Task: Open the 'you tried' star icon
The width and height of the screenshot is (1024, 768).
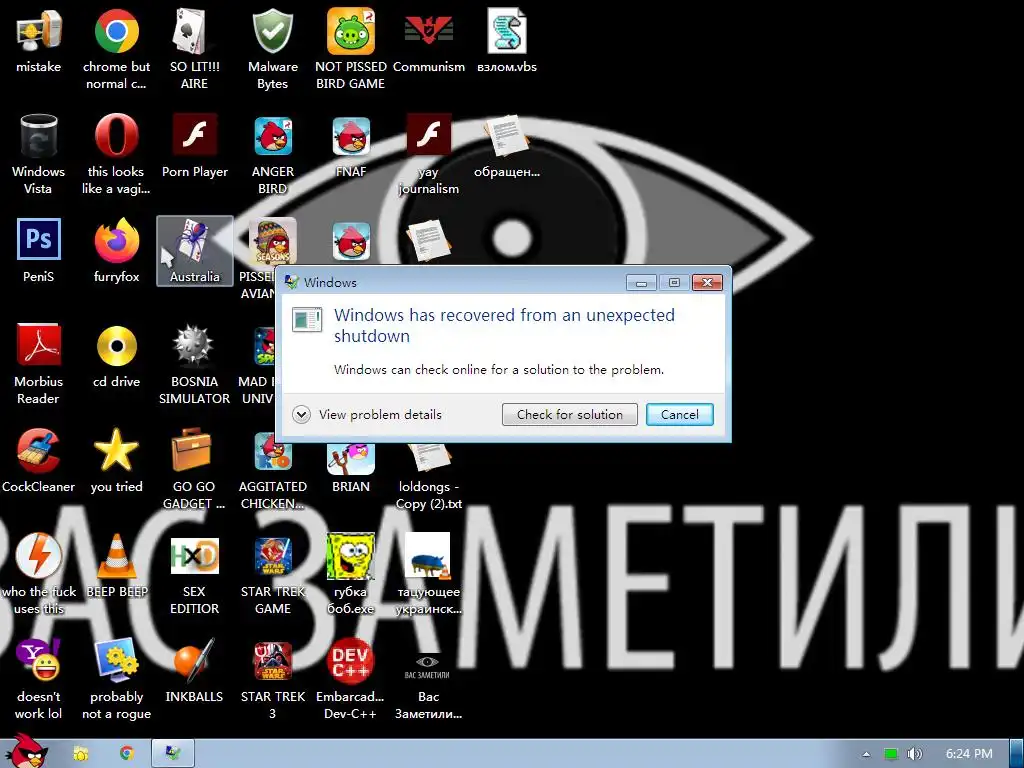Action: [x=116, y=450]
